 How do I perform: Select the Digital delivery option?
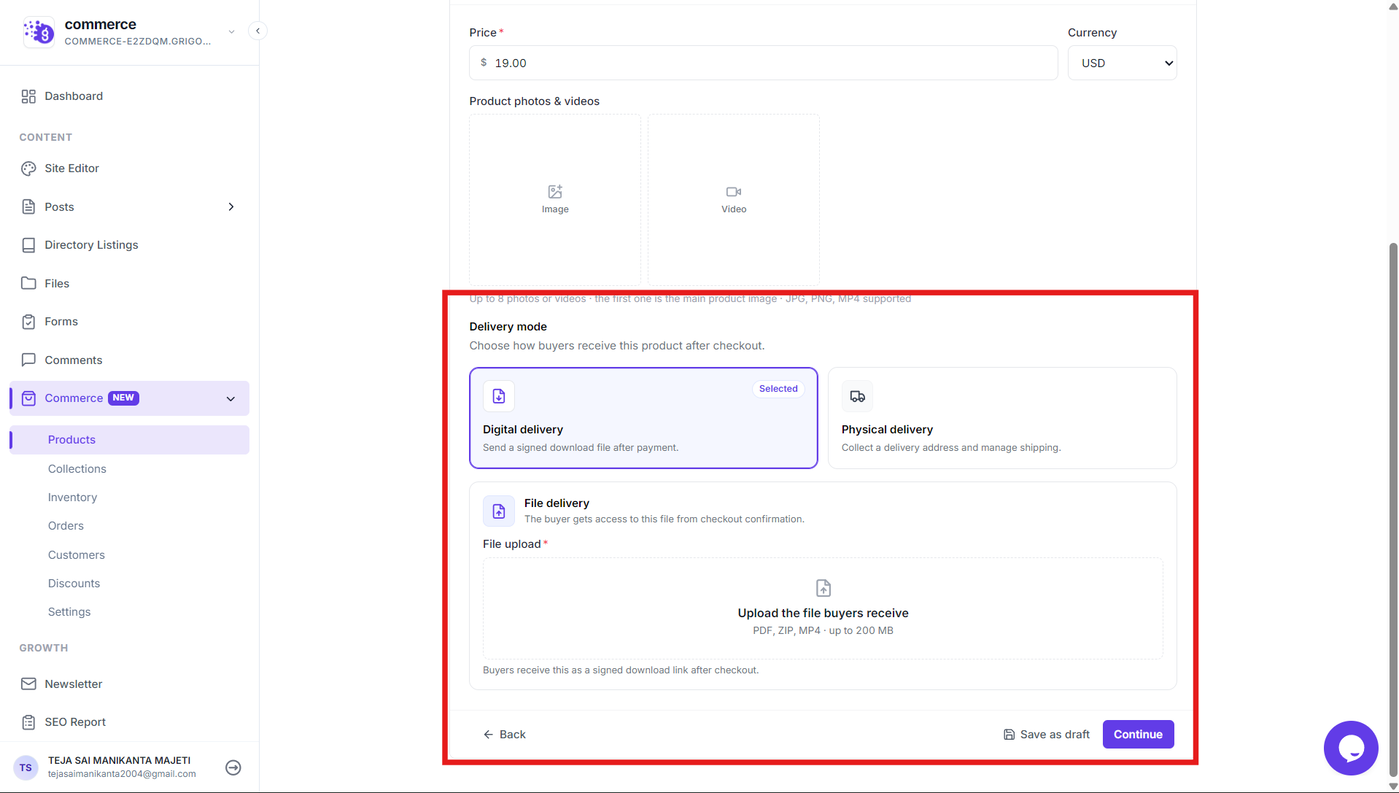(644, 418)
